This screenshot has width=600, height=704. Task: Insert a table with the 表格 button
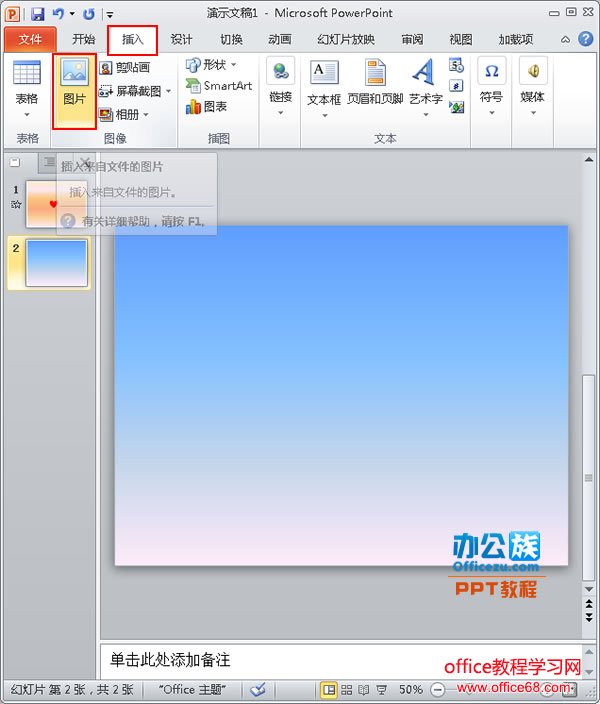point(27,89)
